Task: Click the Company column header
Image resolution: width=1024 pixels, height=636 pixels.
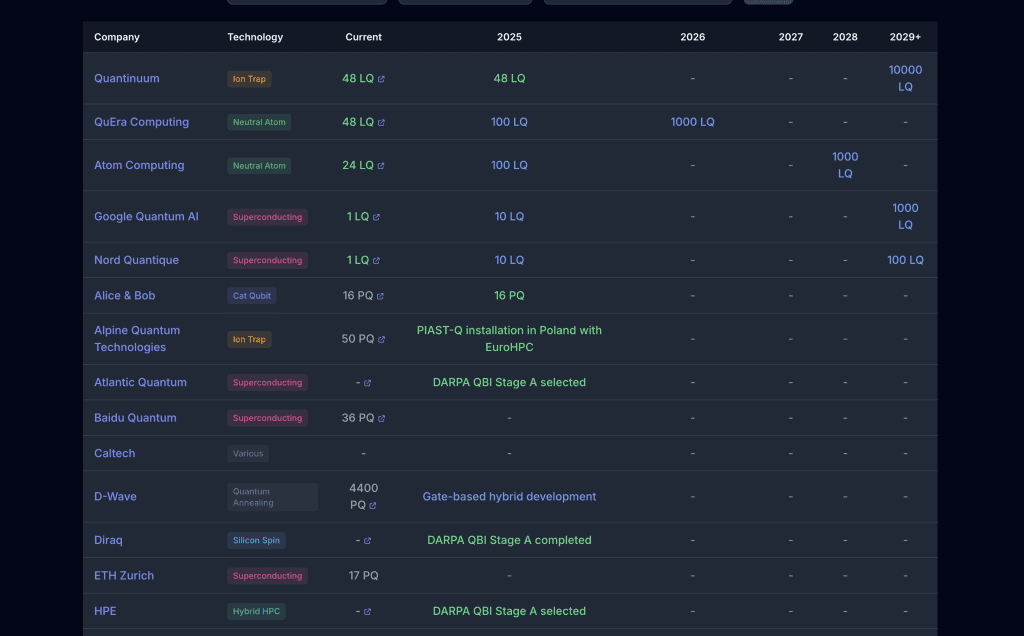Action: click(117, 37)
